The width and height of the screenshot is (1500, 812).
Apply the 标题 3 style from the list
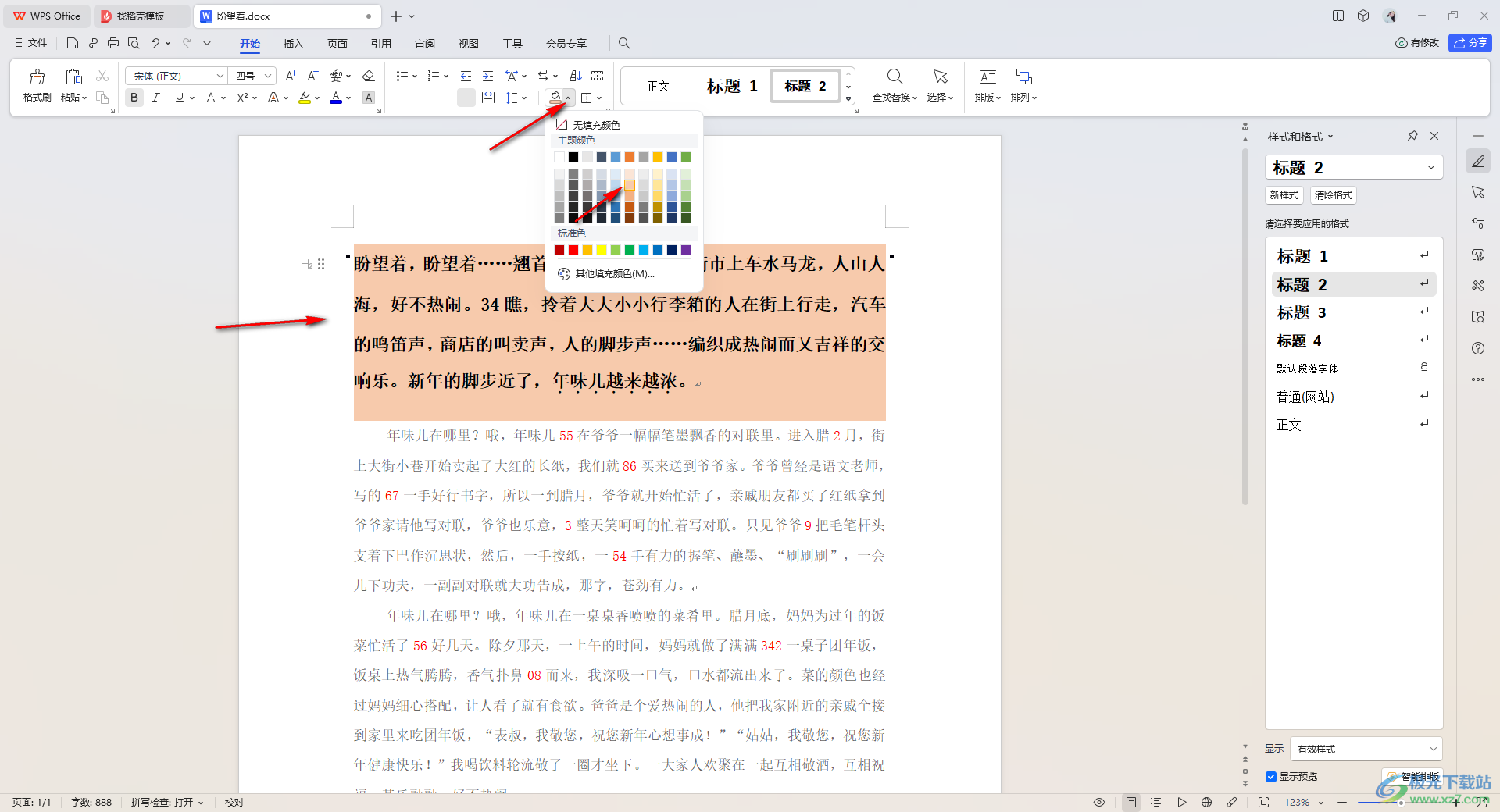(1353, 312)
